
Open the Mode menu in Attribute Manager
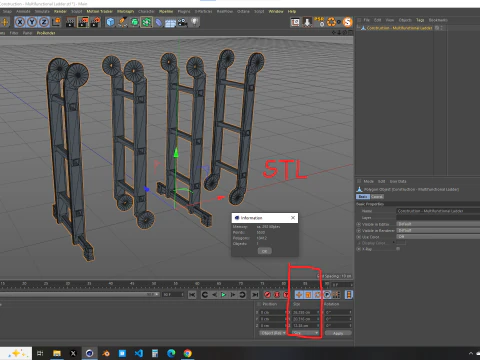click(368, 181)
